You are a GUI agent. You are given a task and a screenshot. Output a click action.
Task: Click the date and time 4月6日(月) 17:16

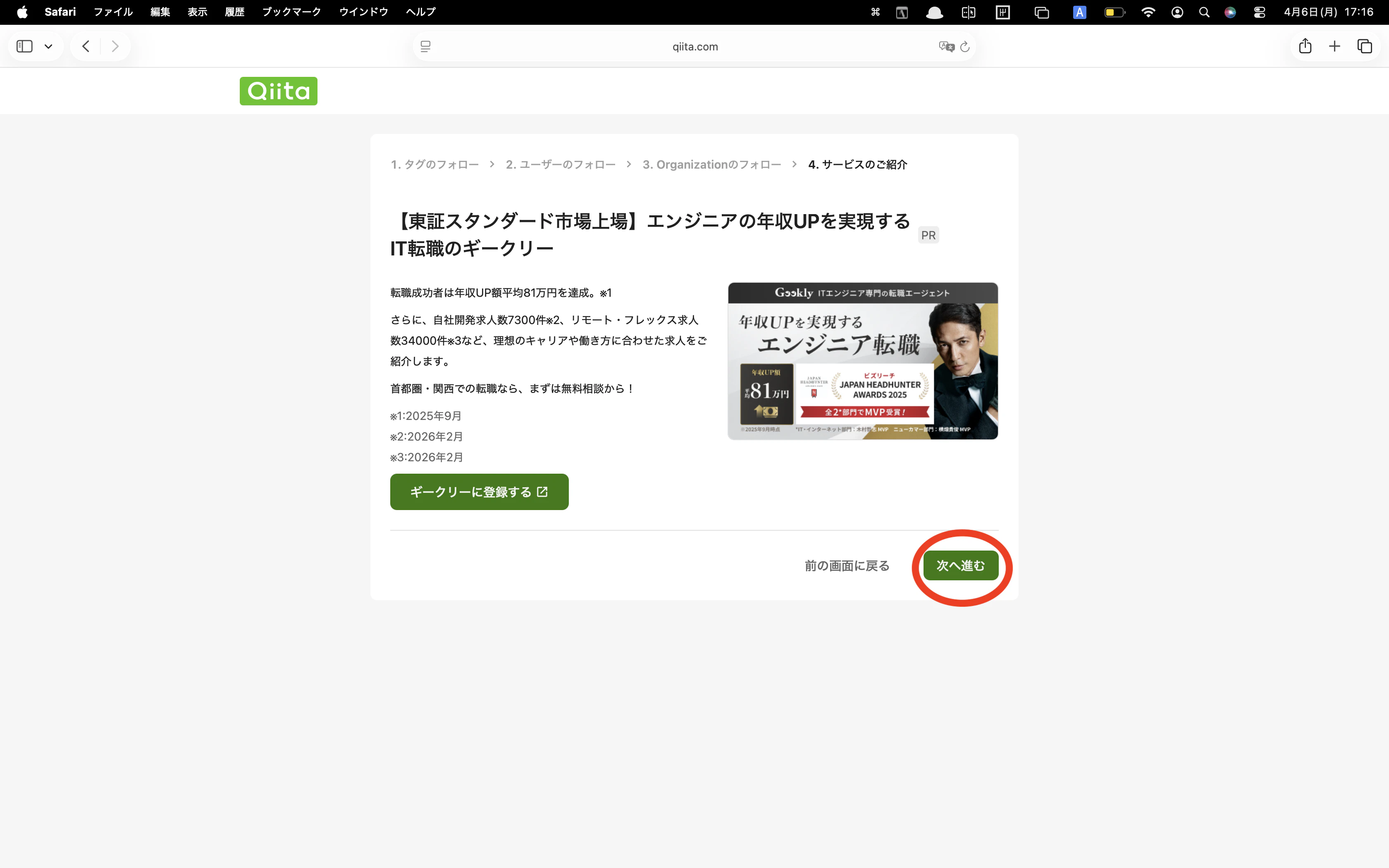[x=1328, y=12]
